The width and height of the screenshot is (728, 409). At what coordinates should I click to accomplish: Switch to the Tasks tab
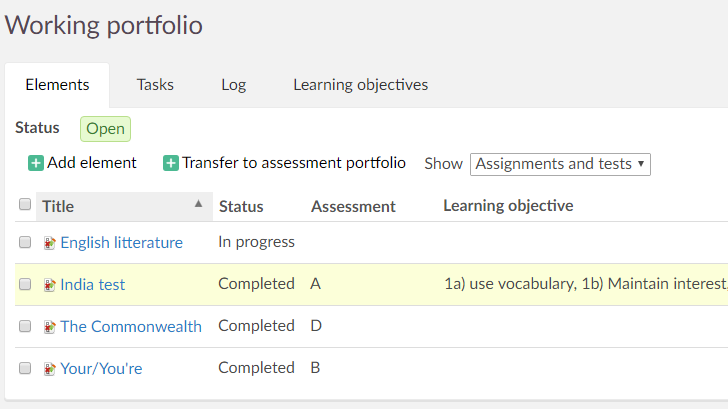coord(155,85)
